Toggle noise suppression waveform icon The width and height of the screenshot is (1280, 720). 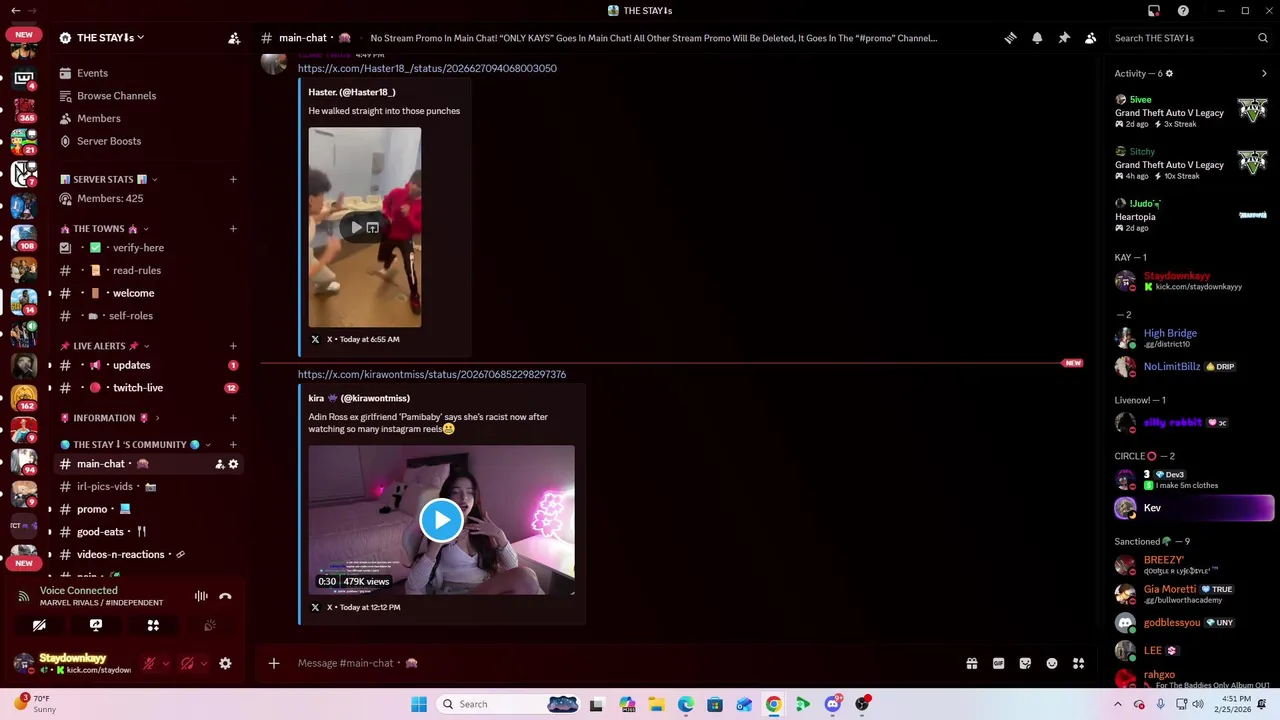click(x=201, y=596)
